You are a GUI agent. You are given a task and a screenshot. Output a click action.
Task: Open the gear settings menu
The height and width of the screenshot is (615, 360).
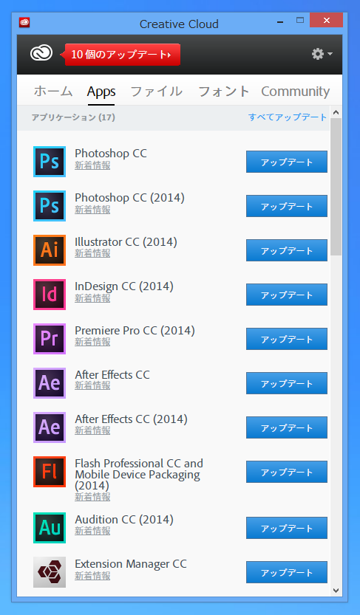coord(322,54)
